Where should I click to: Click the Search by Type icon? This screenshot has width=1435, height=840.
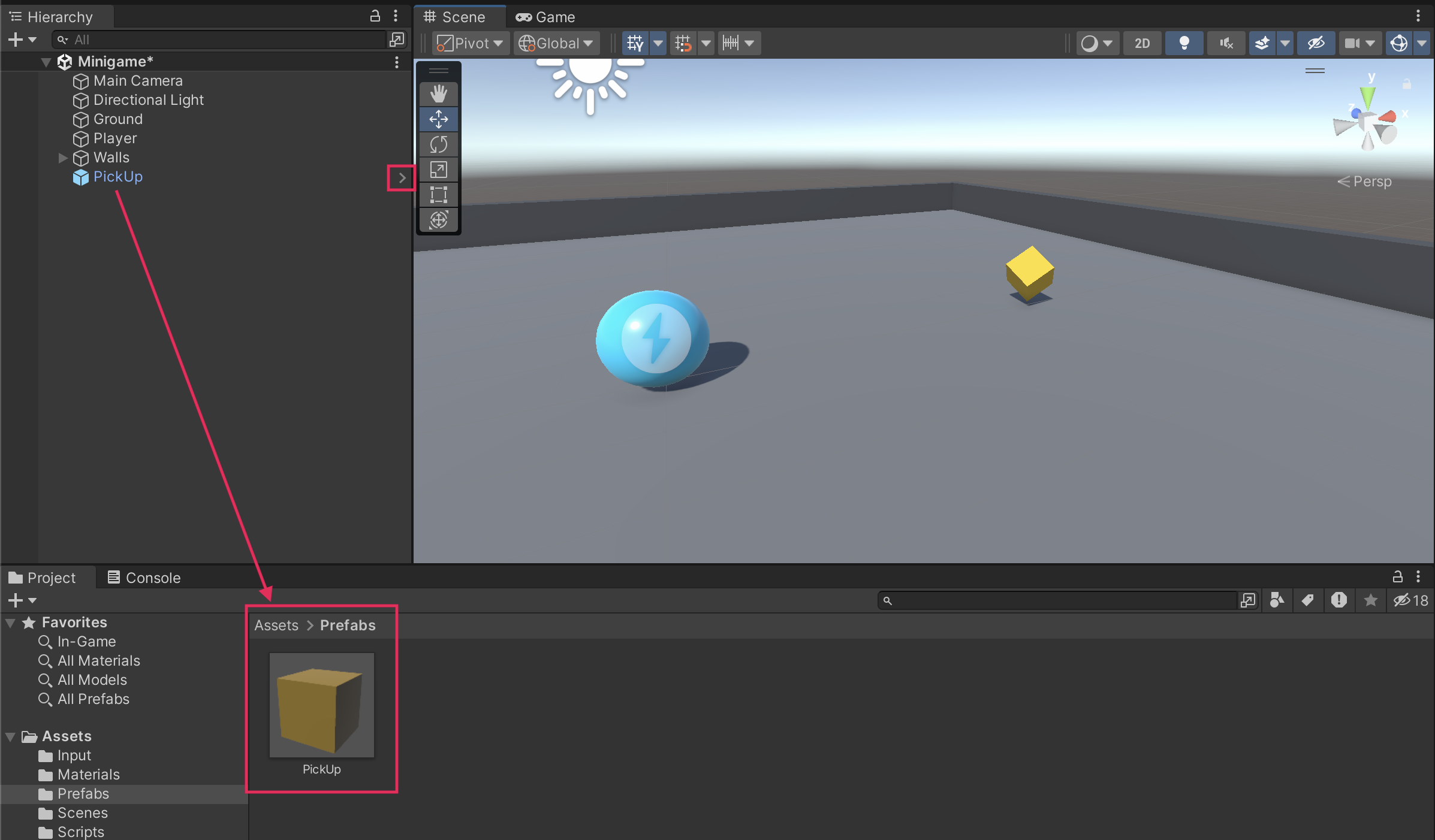(1277, 600)
